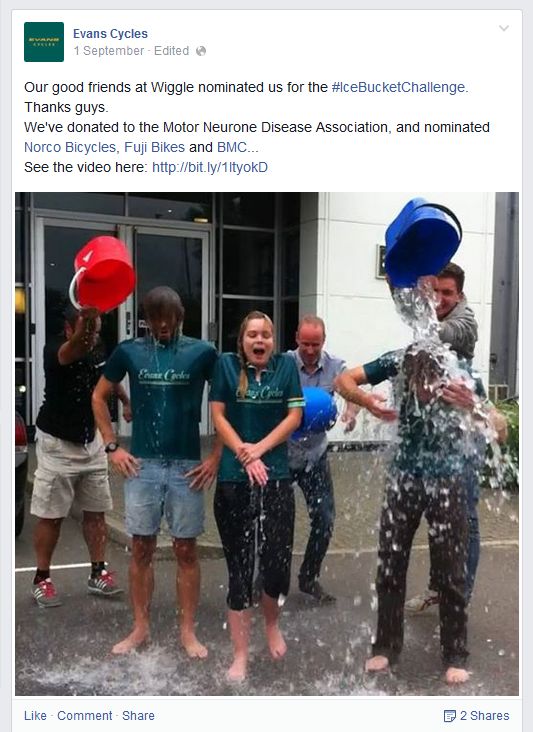
Task: Click the blue bucket being poured
Action: (422, 242)
